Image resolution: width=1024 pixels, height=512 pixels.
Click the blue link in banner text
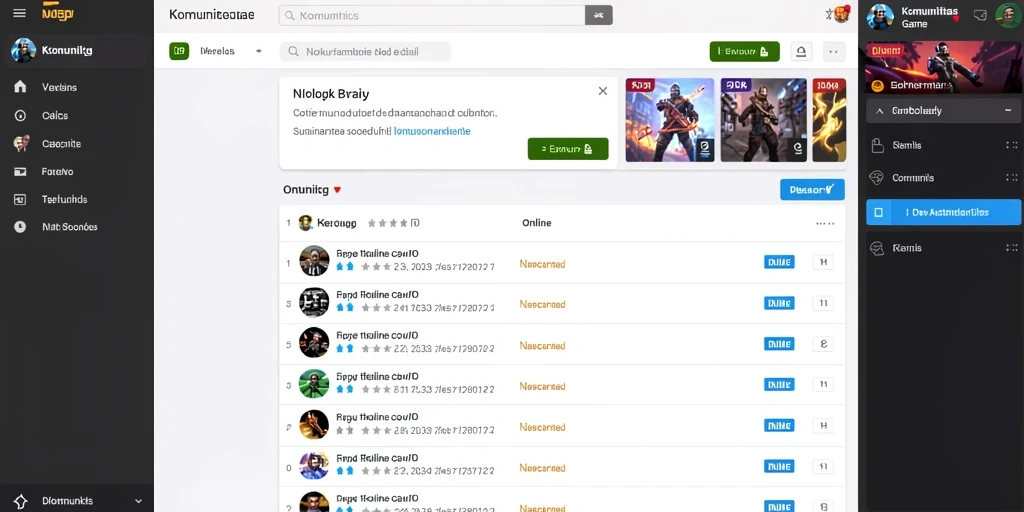pyautogui.click(x=432, y=131)
